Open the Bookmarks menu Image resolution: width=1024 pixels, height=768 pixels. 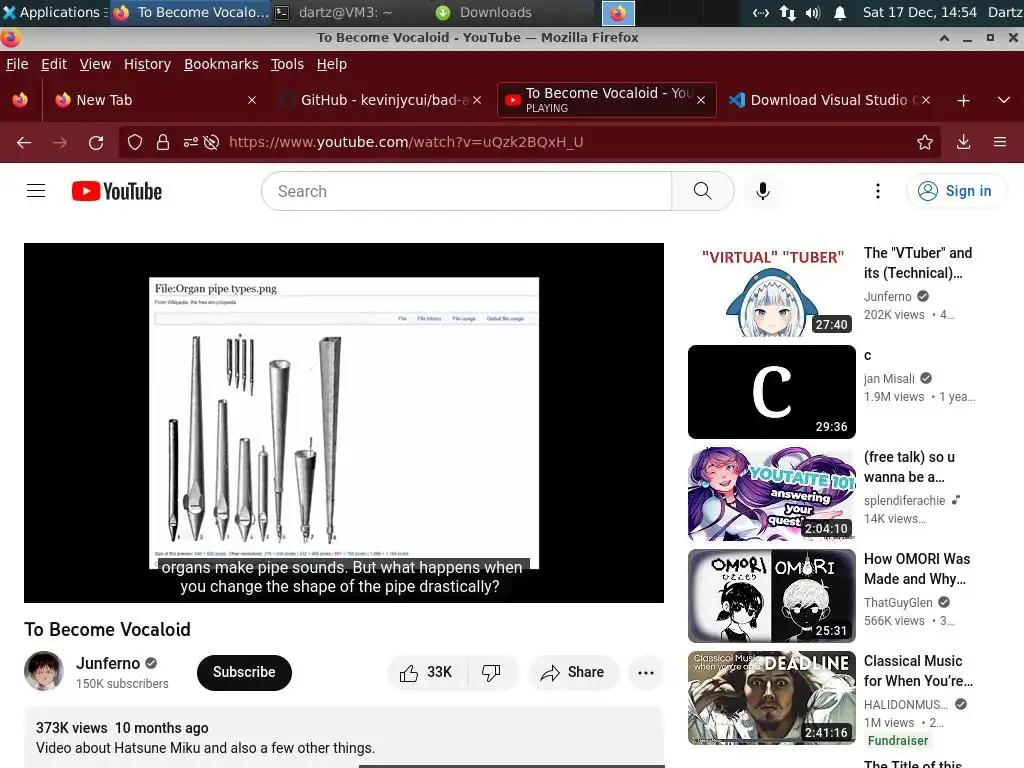(221, 64)
